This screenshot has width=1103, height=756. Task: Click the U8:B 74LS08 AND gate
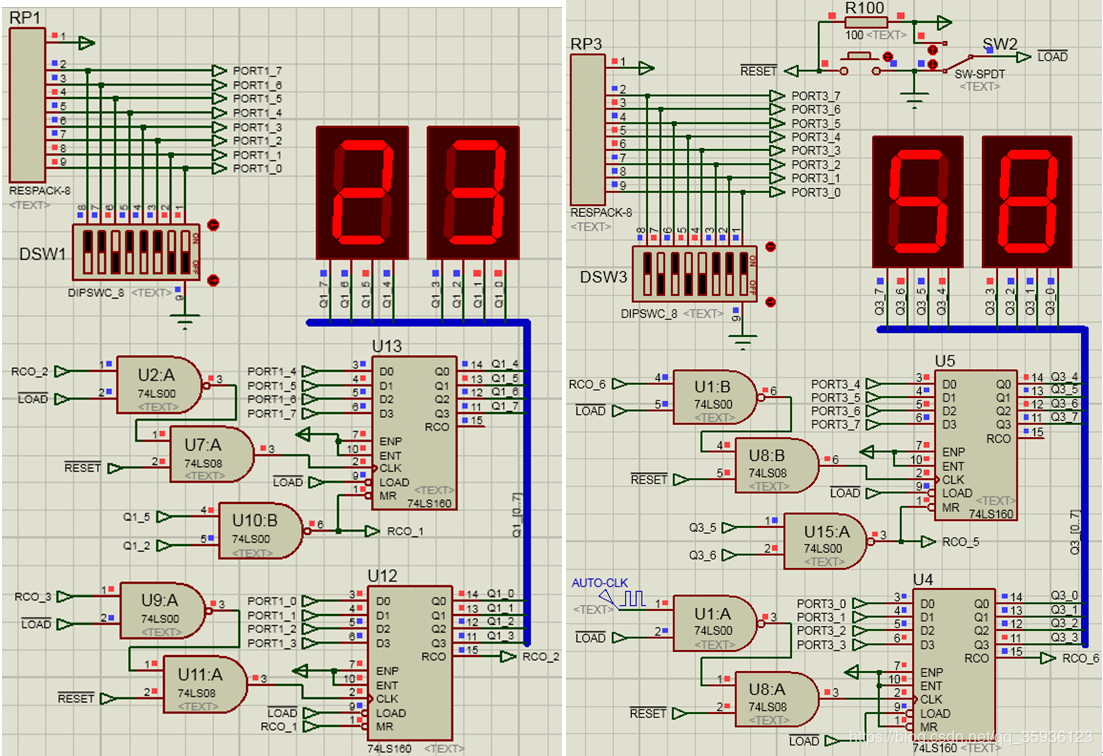775,466
